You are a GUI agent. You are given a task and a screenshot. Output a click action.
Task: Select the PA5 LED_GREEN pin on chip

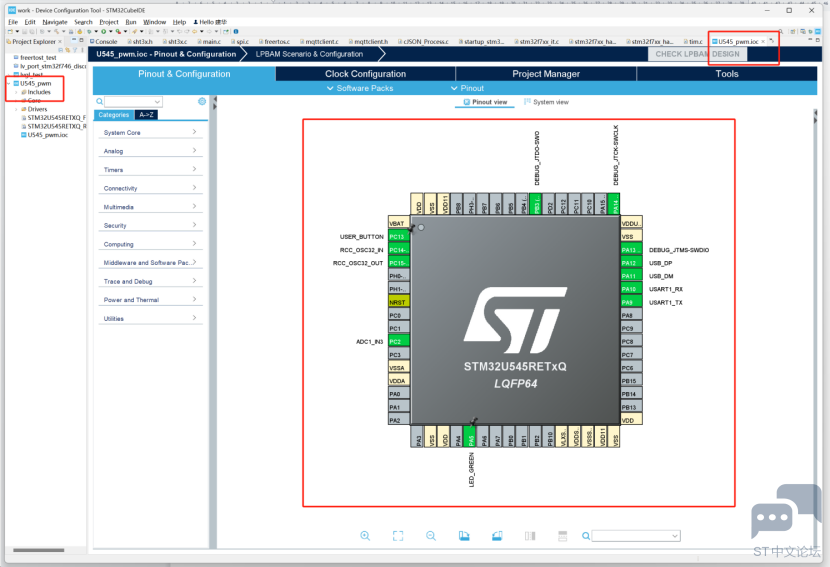click(x=470, y=436)
